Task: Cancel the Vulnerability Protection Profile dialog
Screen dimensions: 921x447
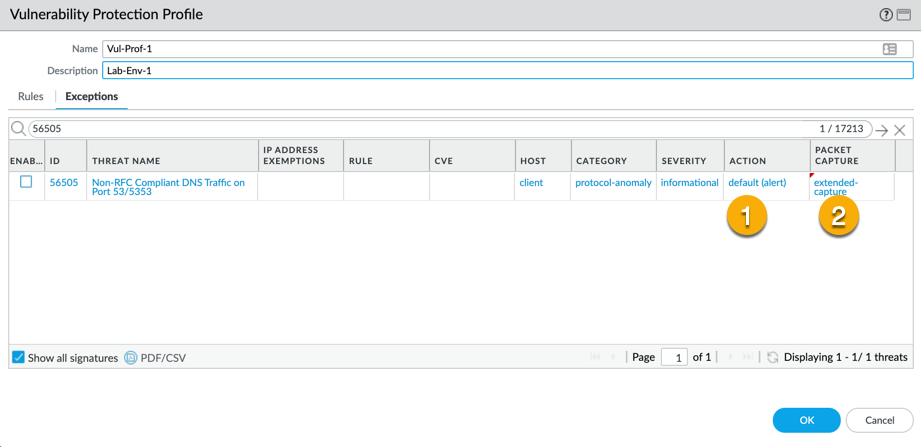Action: [x=879, y=420]
